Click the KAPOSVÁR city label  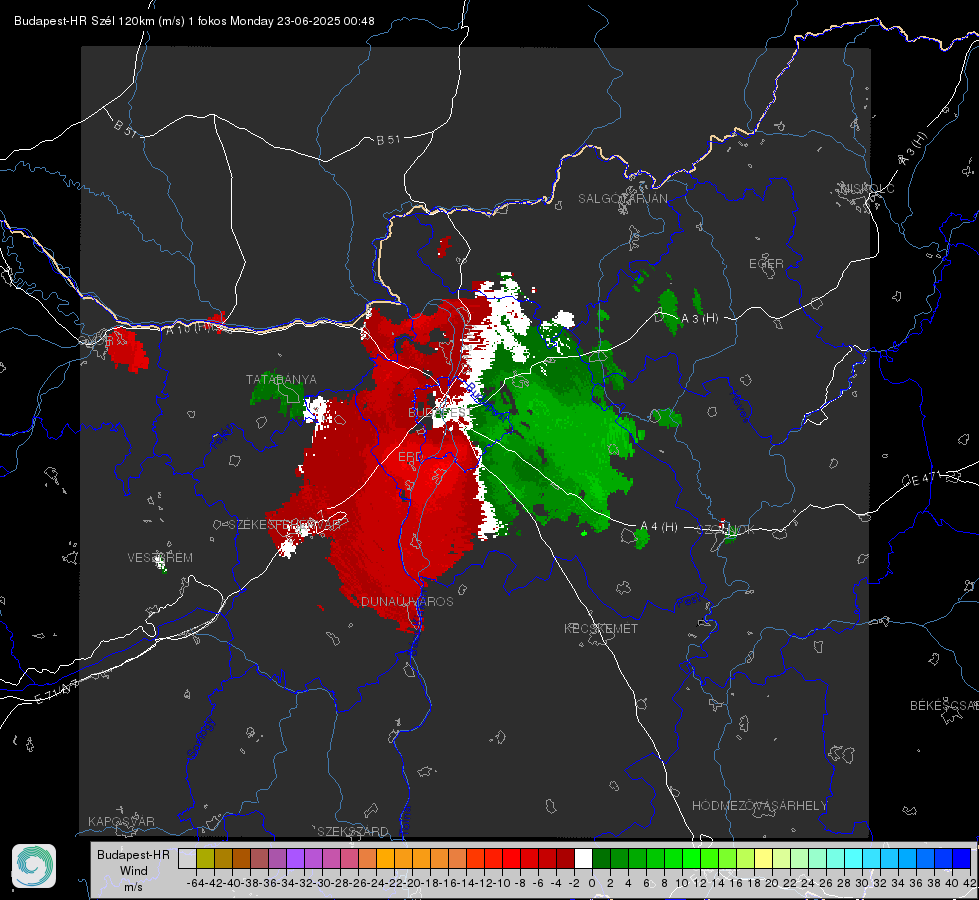click(x=121, y=821)
